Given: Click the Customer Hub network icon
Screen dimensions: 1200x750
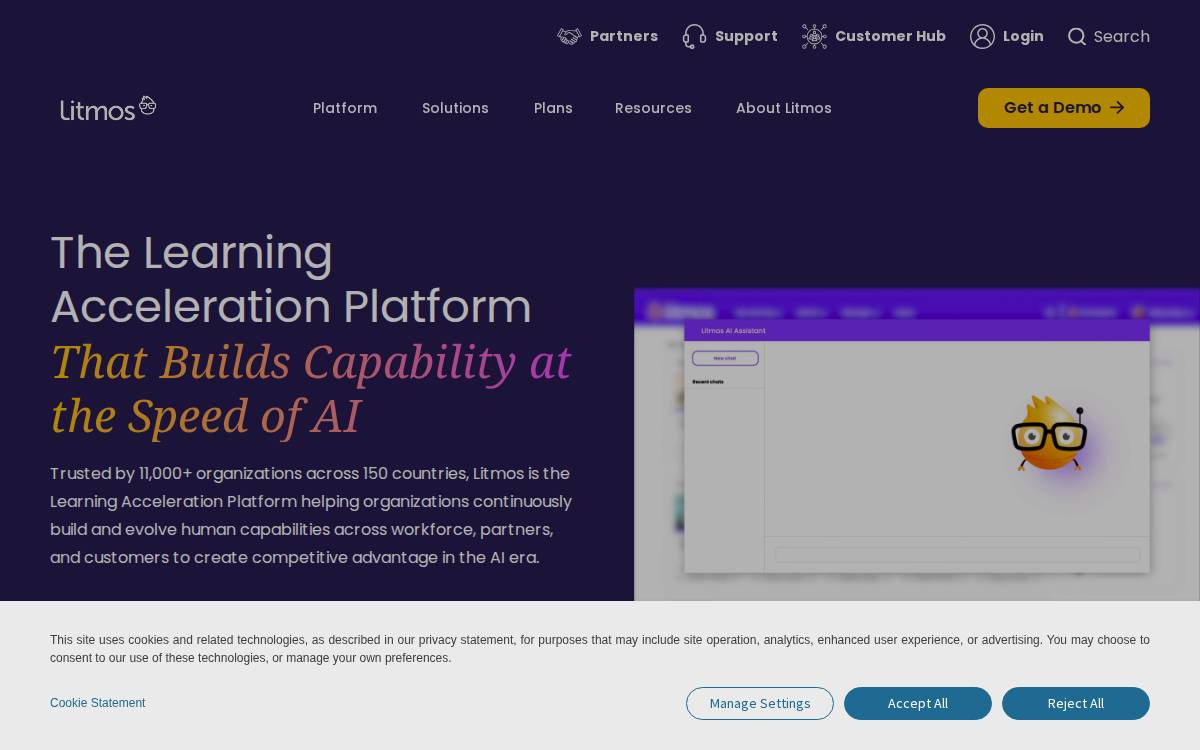Looking at the screenshot, I should [x=814, y=36].
